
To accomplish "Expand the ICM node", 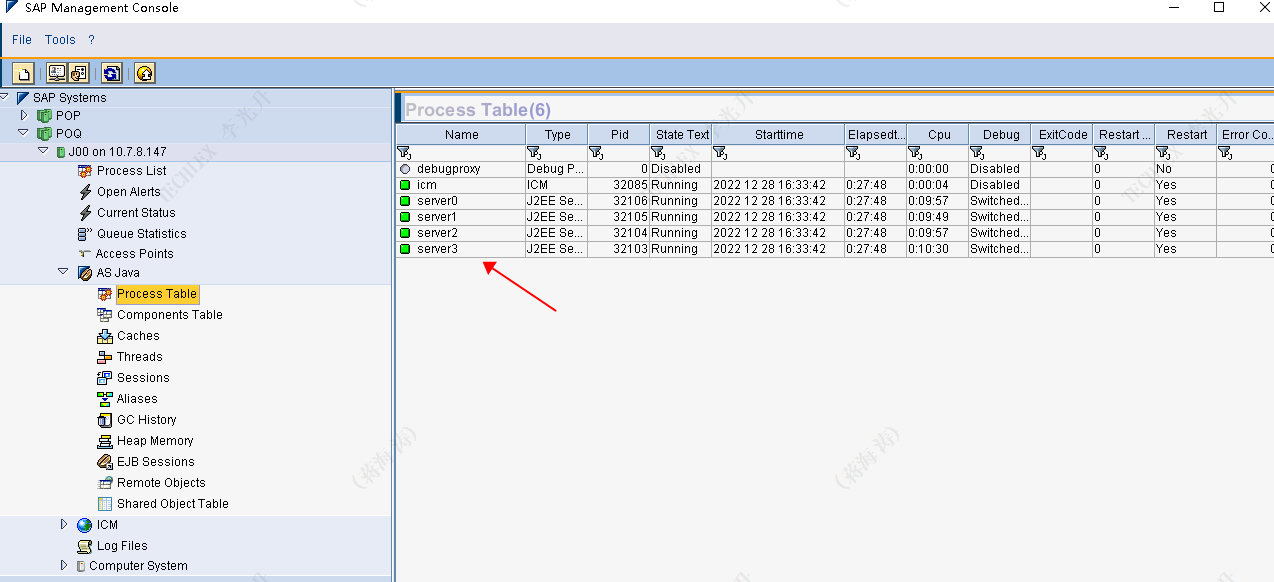I will click(64, 525).
